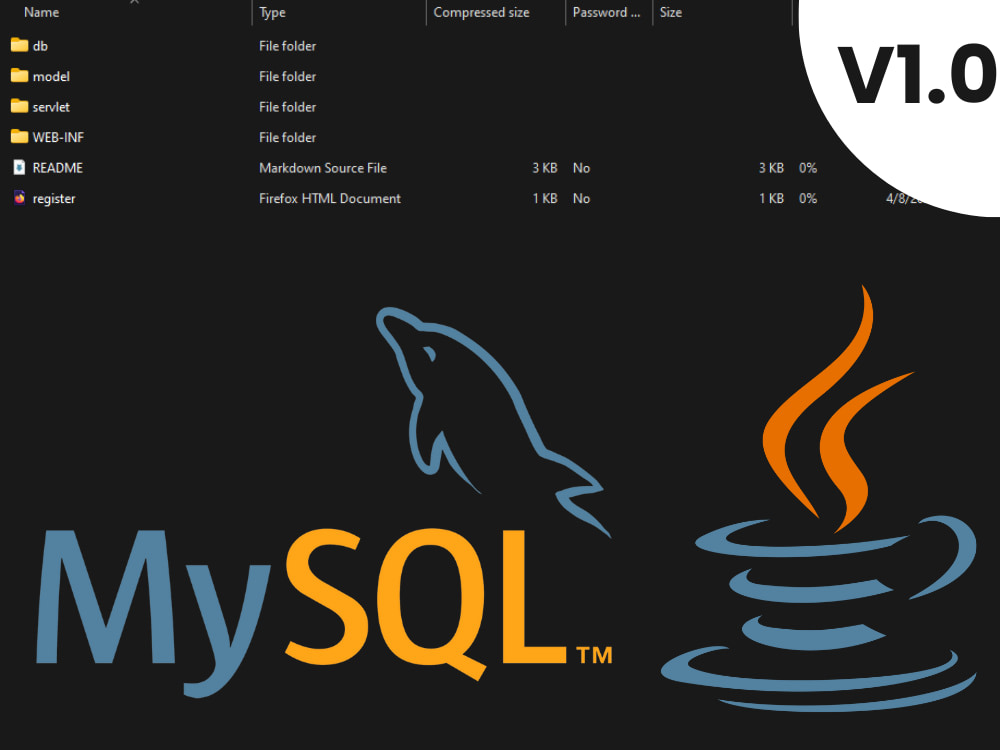Select the 'db' file name

pyautogui.click(x=40, y=46)
